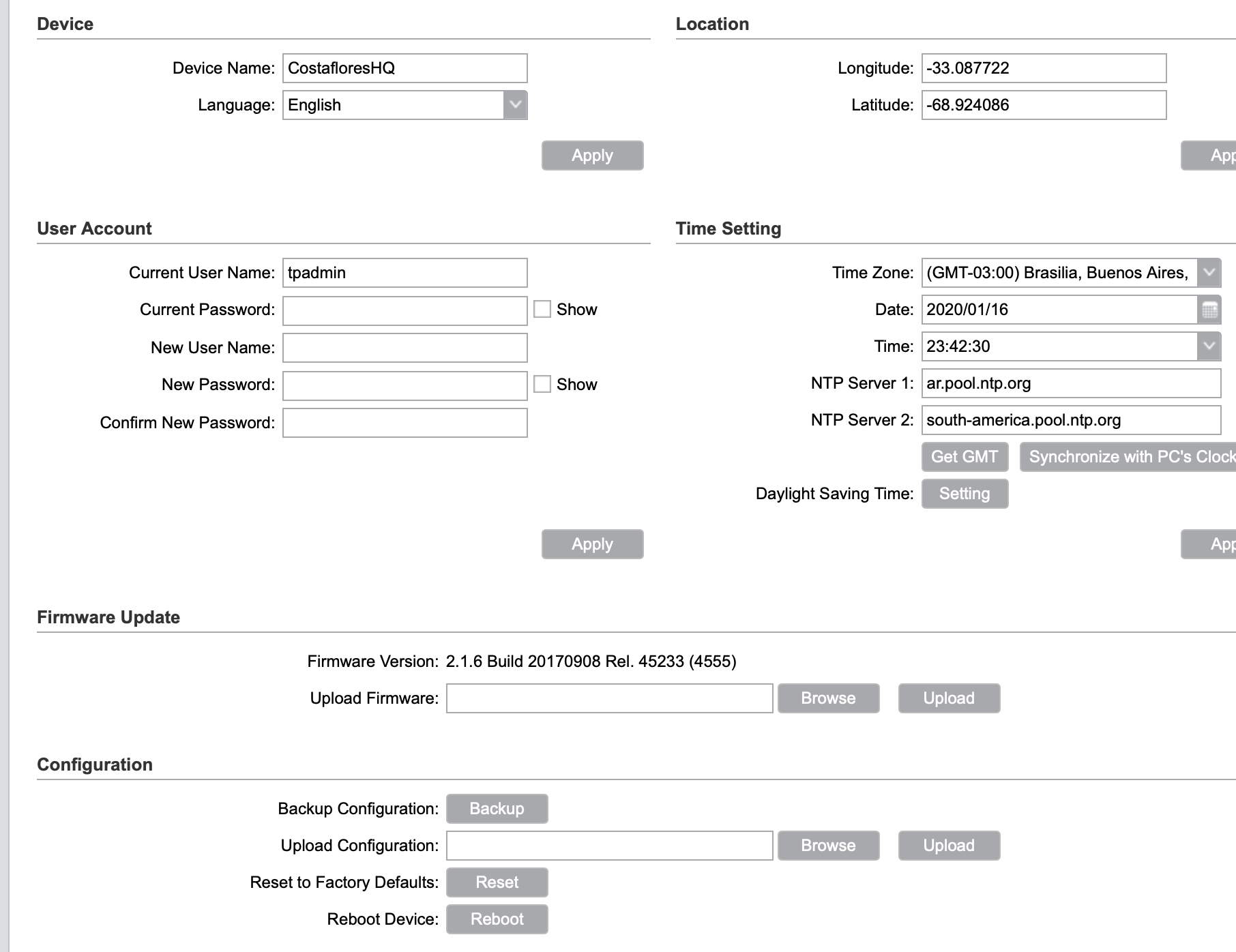This screenshot has width=1236, height=952.
Task: Tick Show checkbox beside New Password
Action: coord(542,384)
